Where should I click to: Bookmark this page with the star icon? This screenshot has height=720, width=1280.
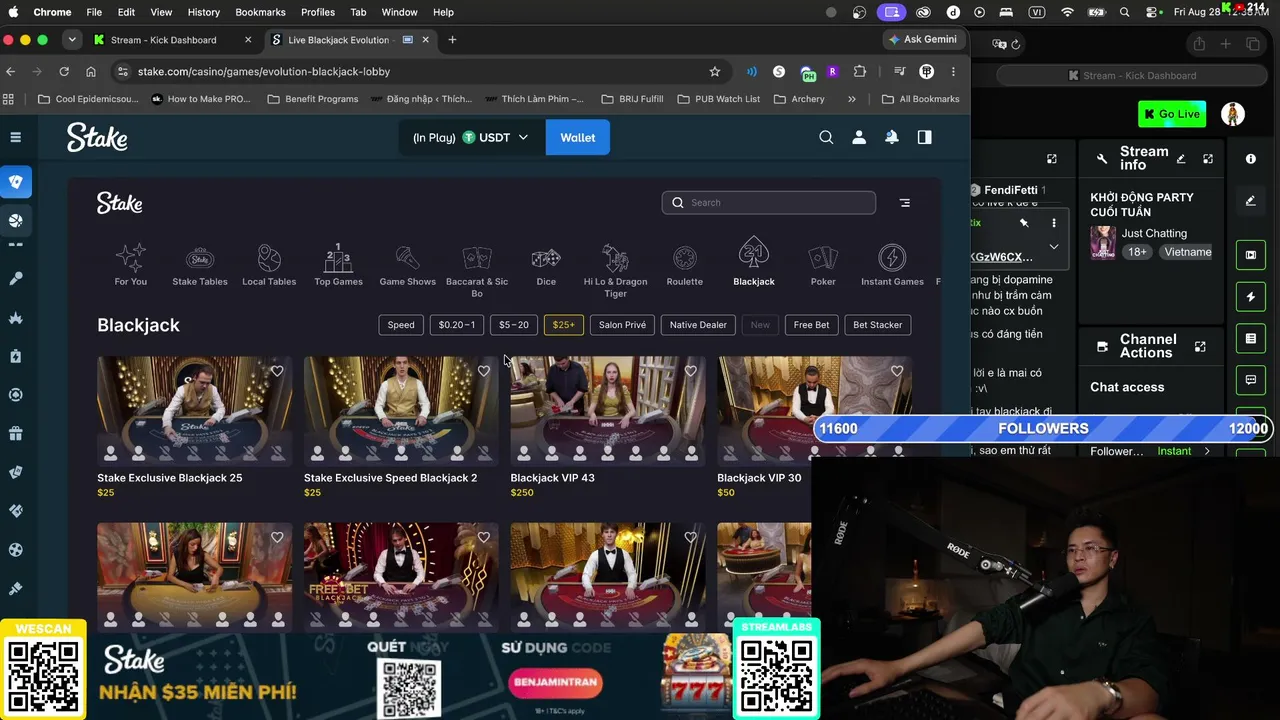tap(715, 72)
